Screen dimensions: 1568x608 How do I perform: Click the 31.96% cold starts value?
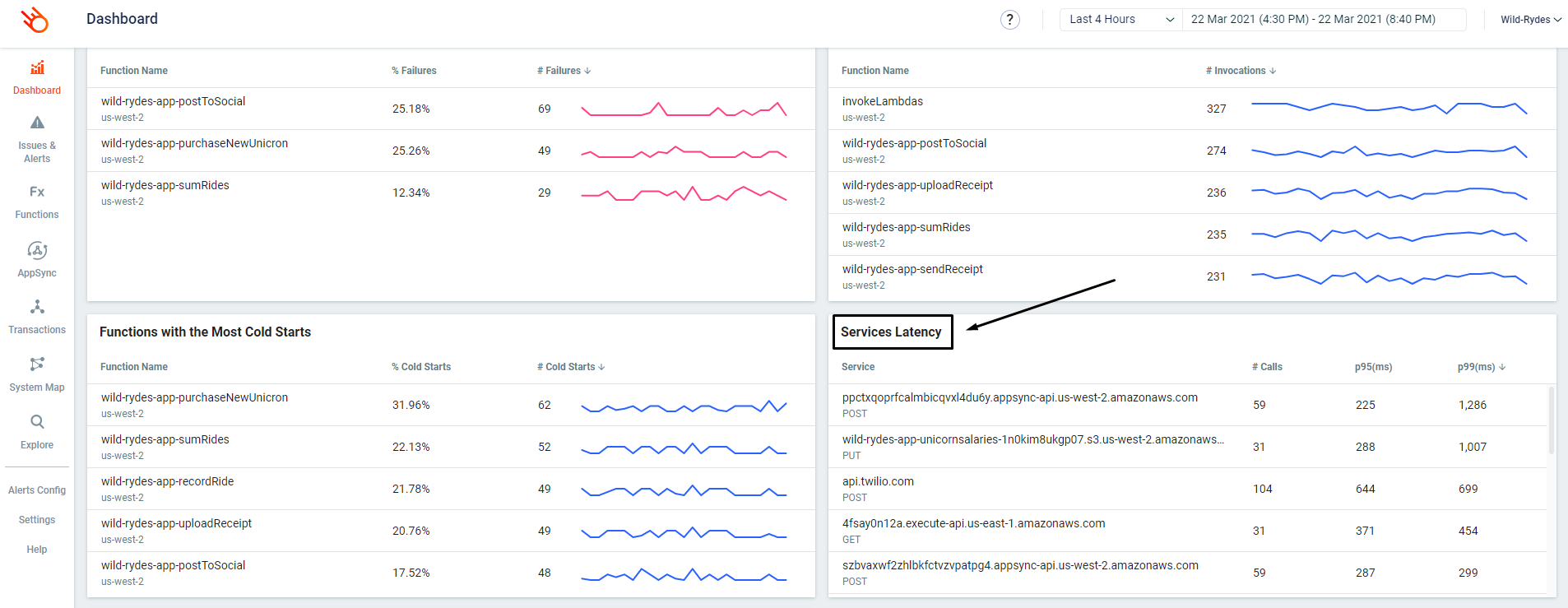point(411,405)
